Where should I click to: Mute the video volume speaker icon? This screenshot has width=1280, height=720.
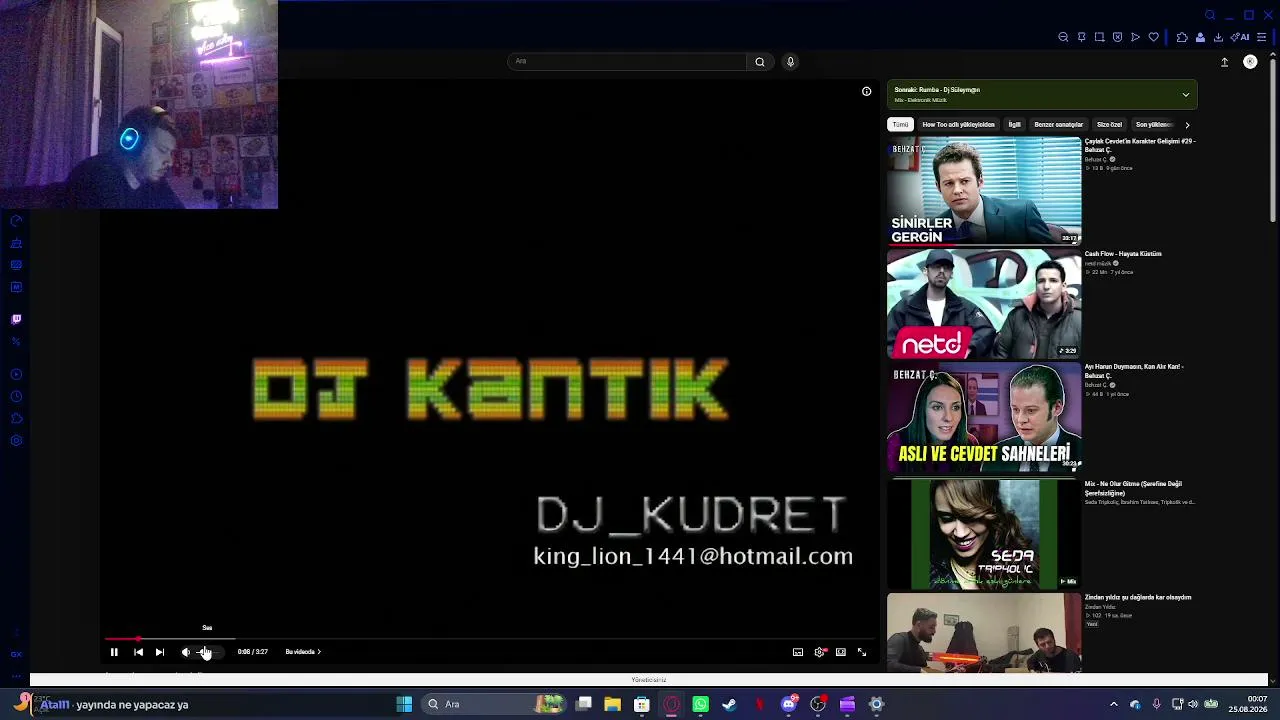[x=185, y=652]
